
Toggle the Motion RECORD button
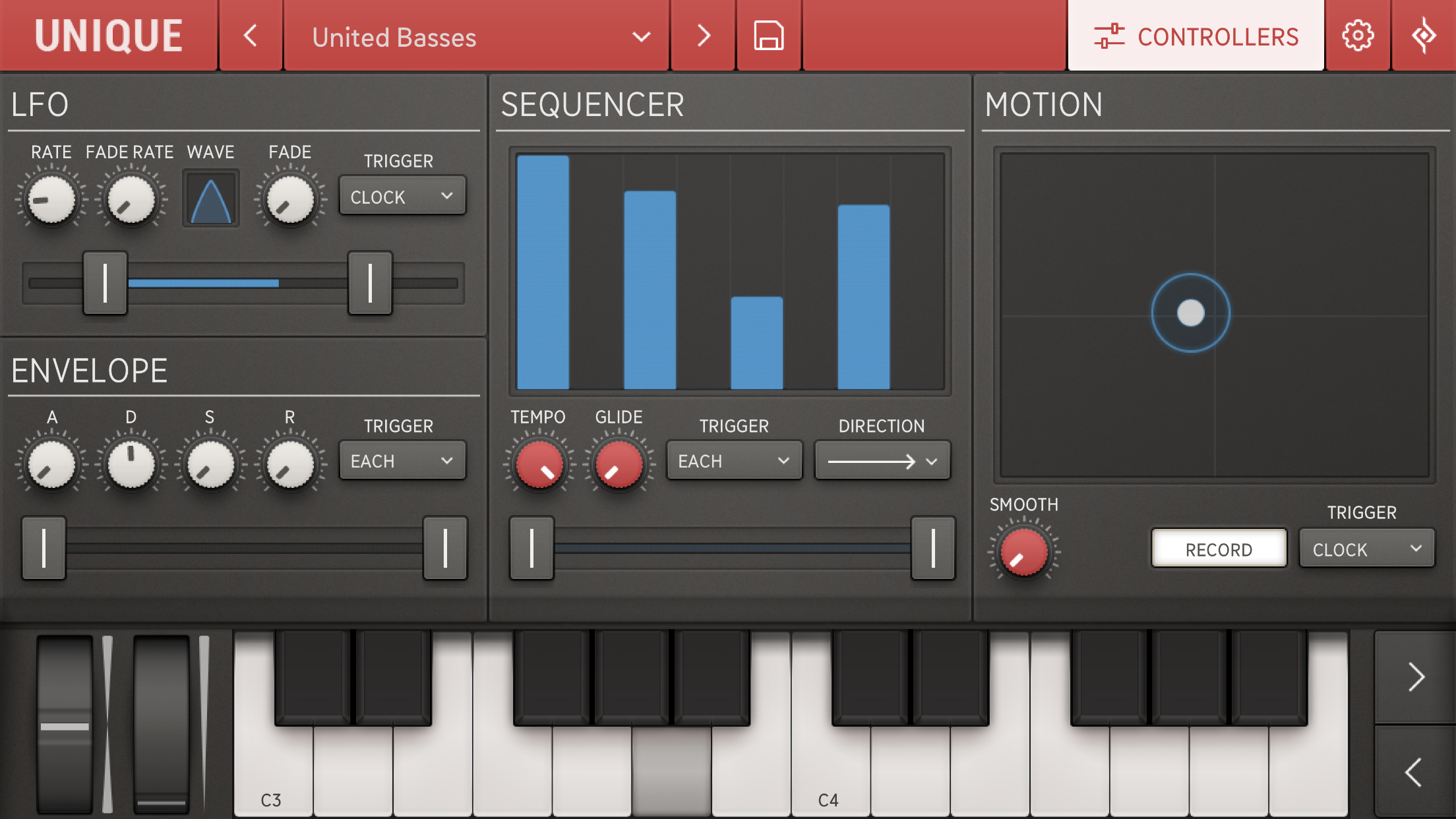[x=1219, y=549]
